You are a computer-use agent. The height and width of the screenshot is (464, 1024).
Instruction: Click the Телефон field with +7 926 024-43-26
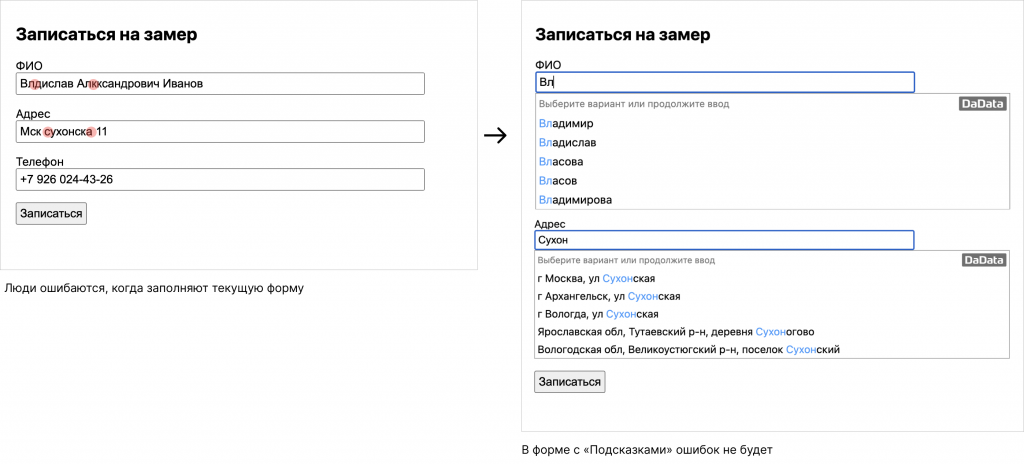220,179
